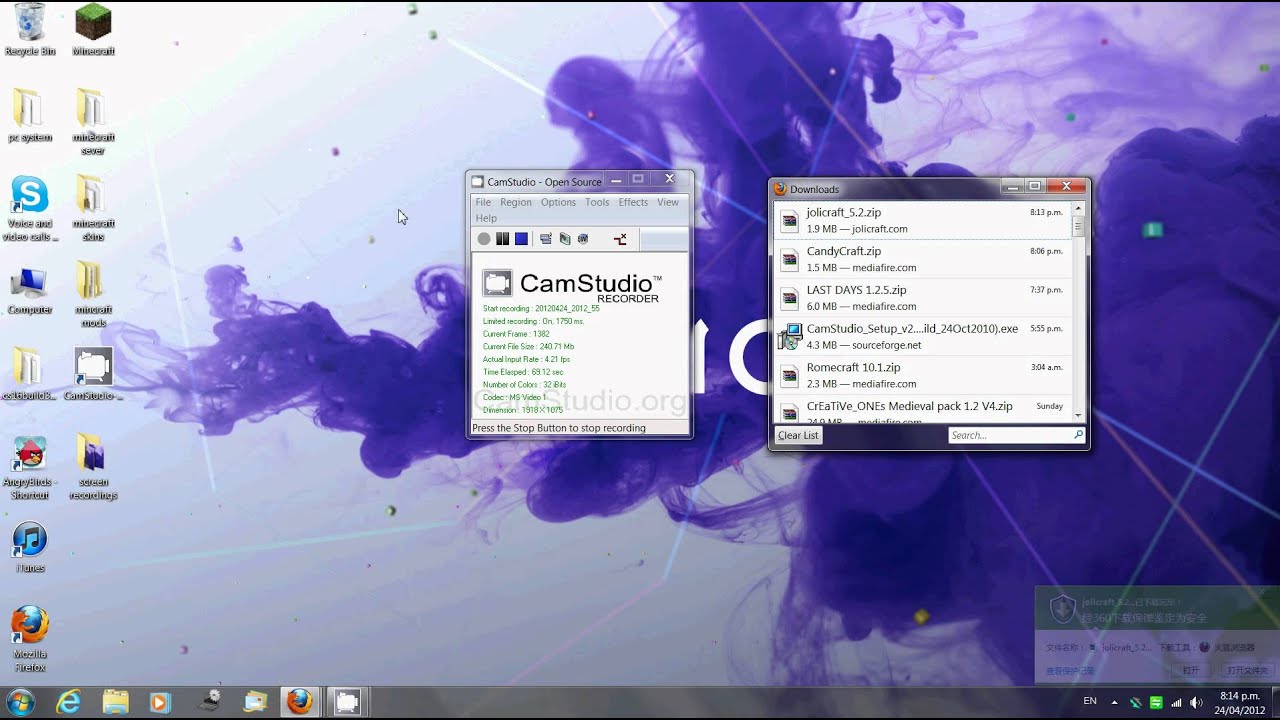The height and width of the screenshot is (720, 1280).
Task: Open Windows Explorer from the taskbar
Action: point(116,702)
